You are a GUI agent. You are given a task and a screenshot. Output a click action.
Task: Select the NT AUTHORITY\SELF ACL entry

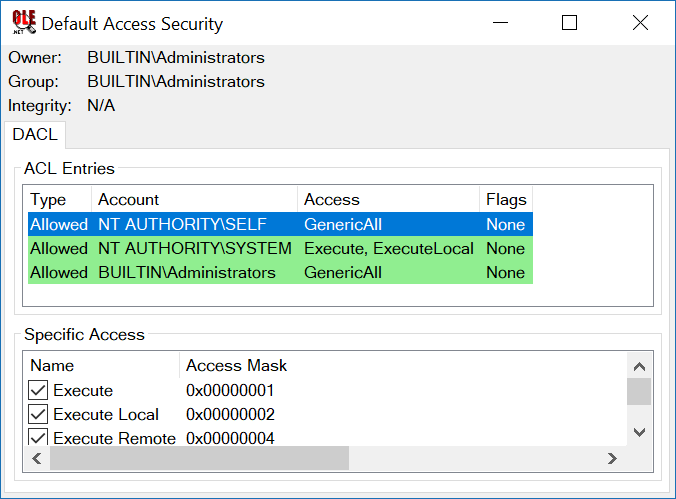[x=194, y=224]
